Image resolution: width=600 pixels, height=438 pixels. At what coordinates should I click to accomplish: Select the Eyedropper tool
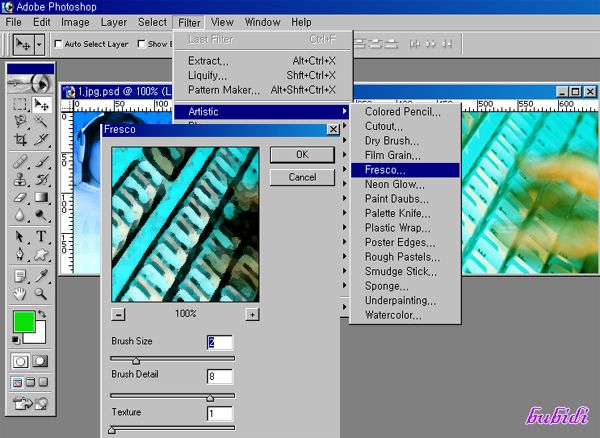pos(41,276)
